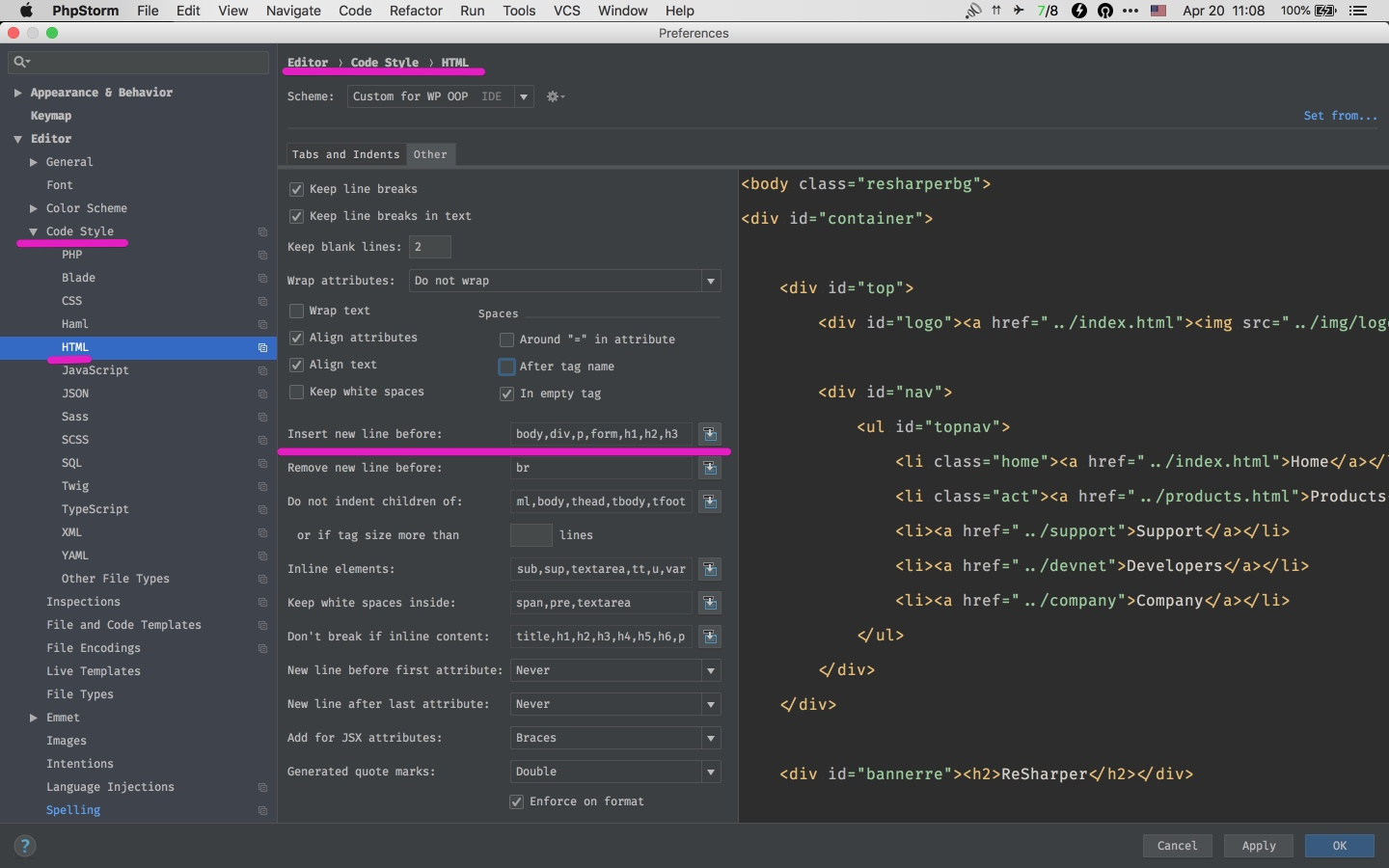
Task: Open the Apple menu
Action: pyautogui.click(x=26, y=11)
